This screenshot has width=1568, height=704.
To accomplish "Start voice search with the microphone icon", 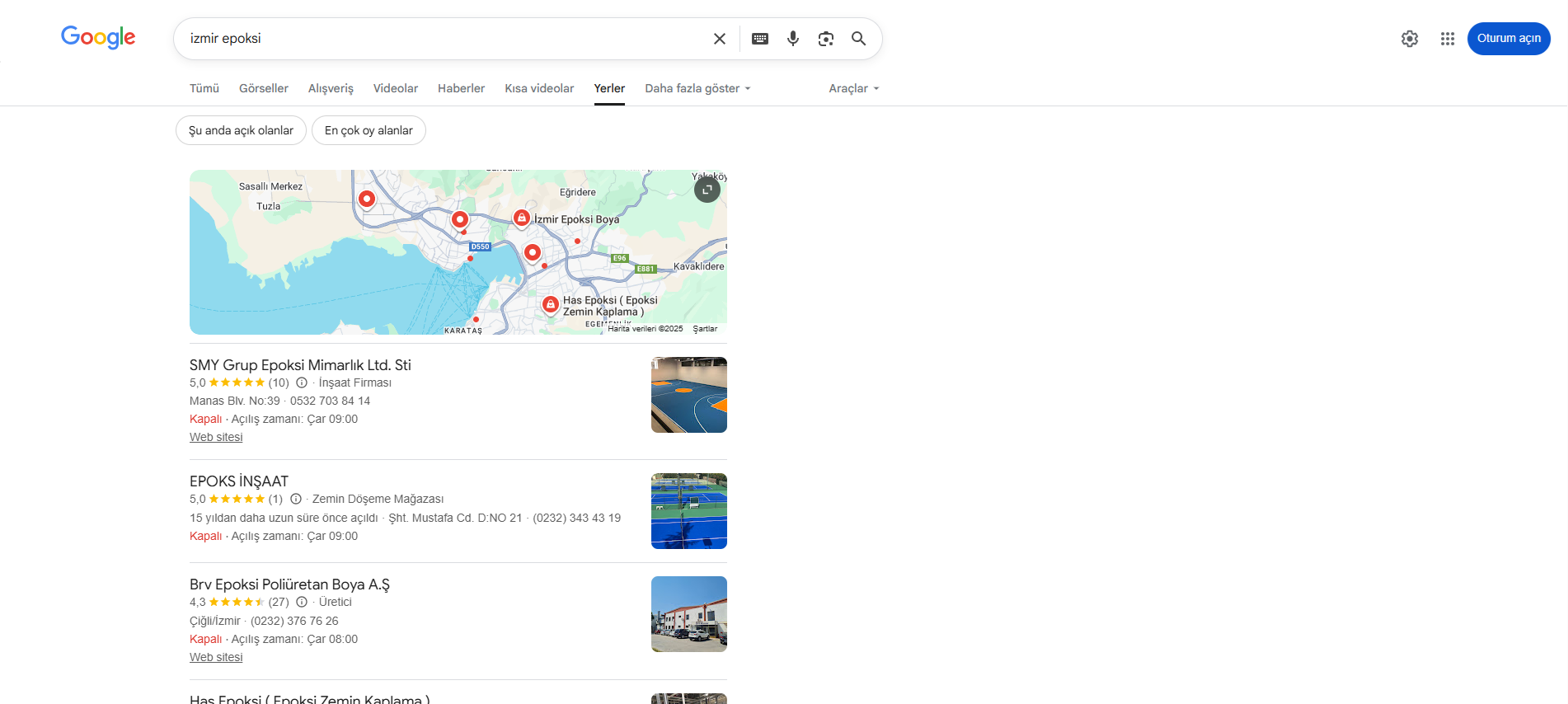I will [792, 38].
